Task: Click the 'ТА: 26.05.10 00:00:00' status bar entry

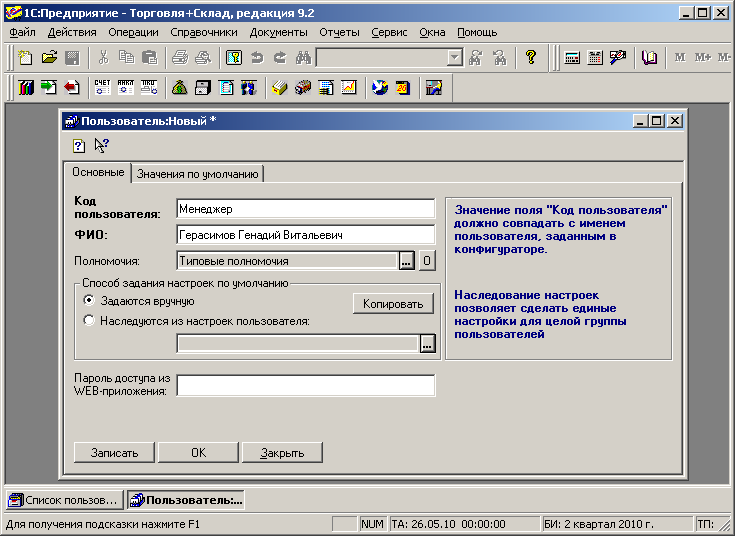Action: (x=464, y=524)
